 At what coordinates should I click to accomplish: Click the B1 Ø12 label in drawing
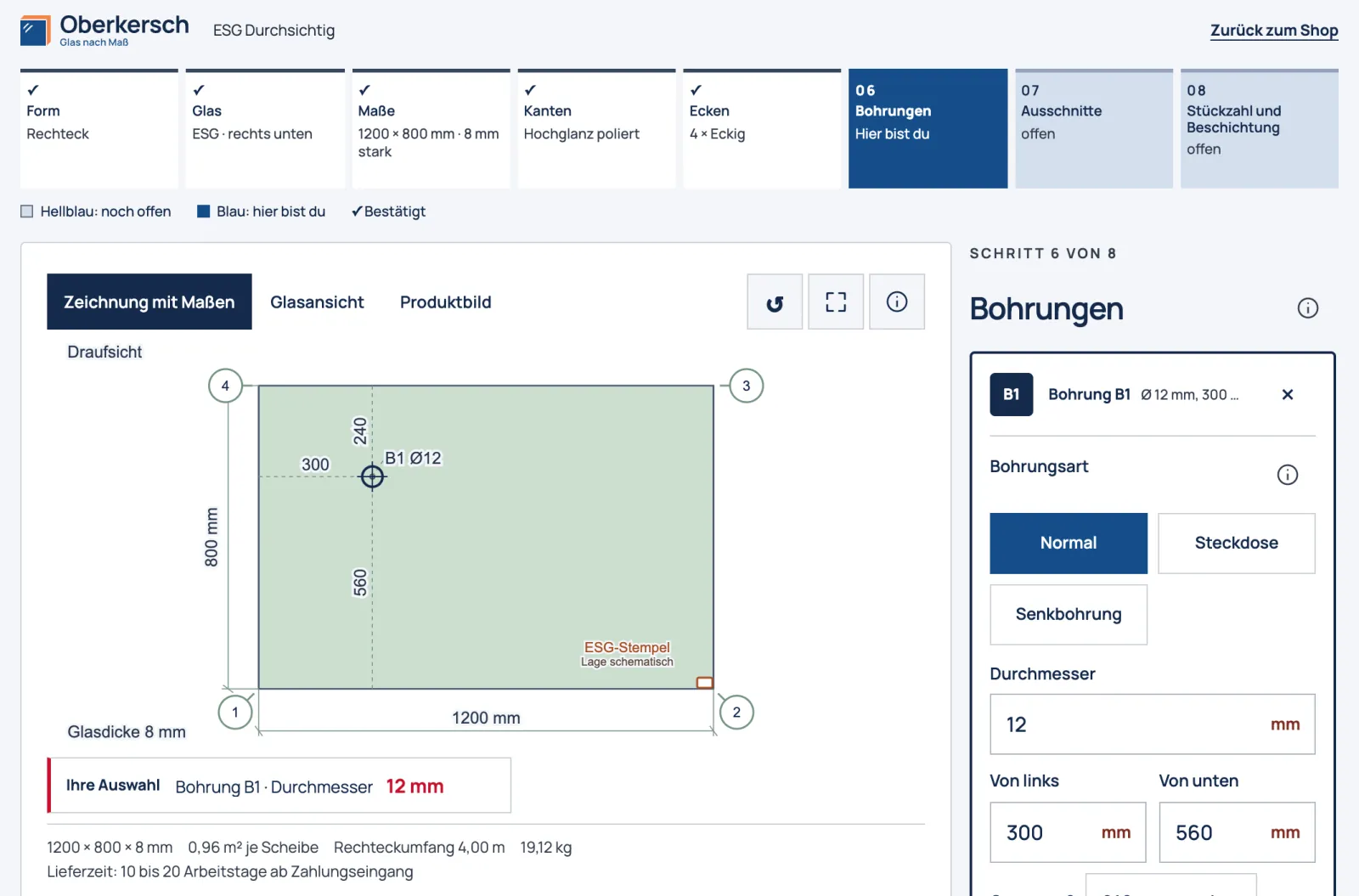(414, 458)
